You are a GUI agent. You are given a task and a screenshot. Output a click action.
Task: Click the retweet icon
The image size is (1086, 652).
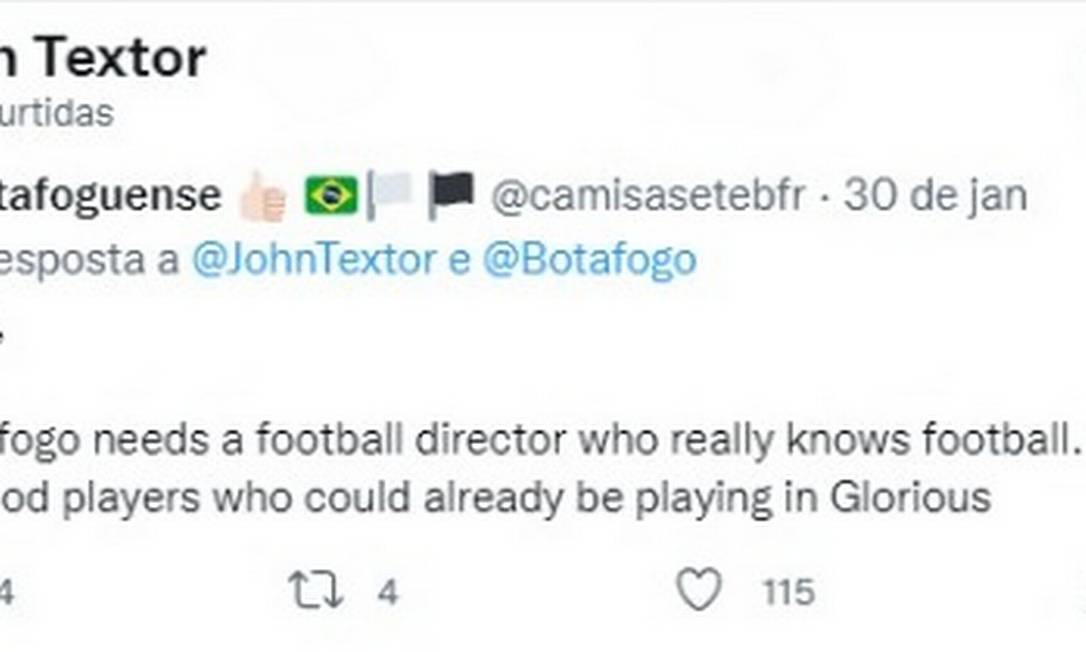click(315, 592)
